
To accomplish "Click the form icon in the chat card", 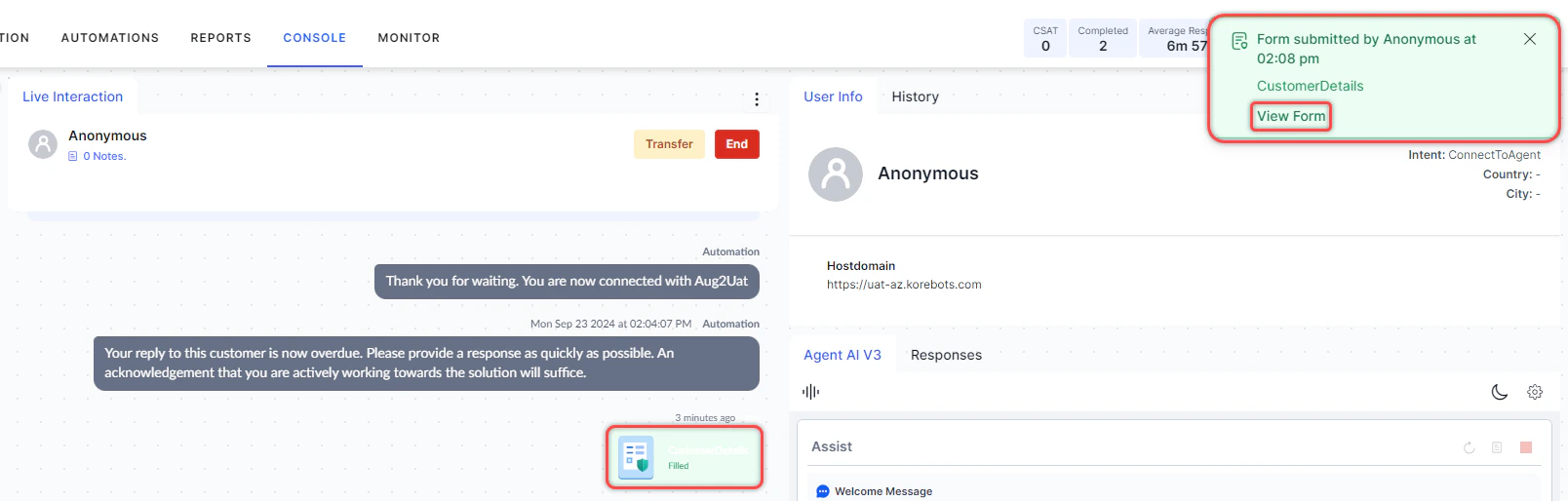I will coord(636,457).
